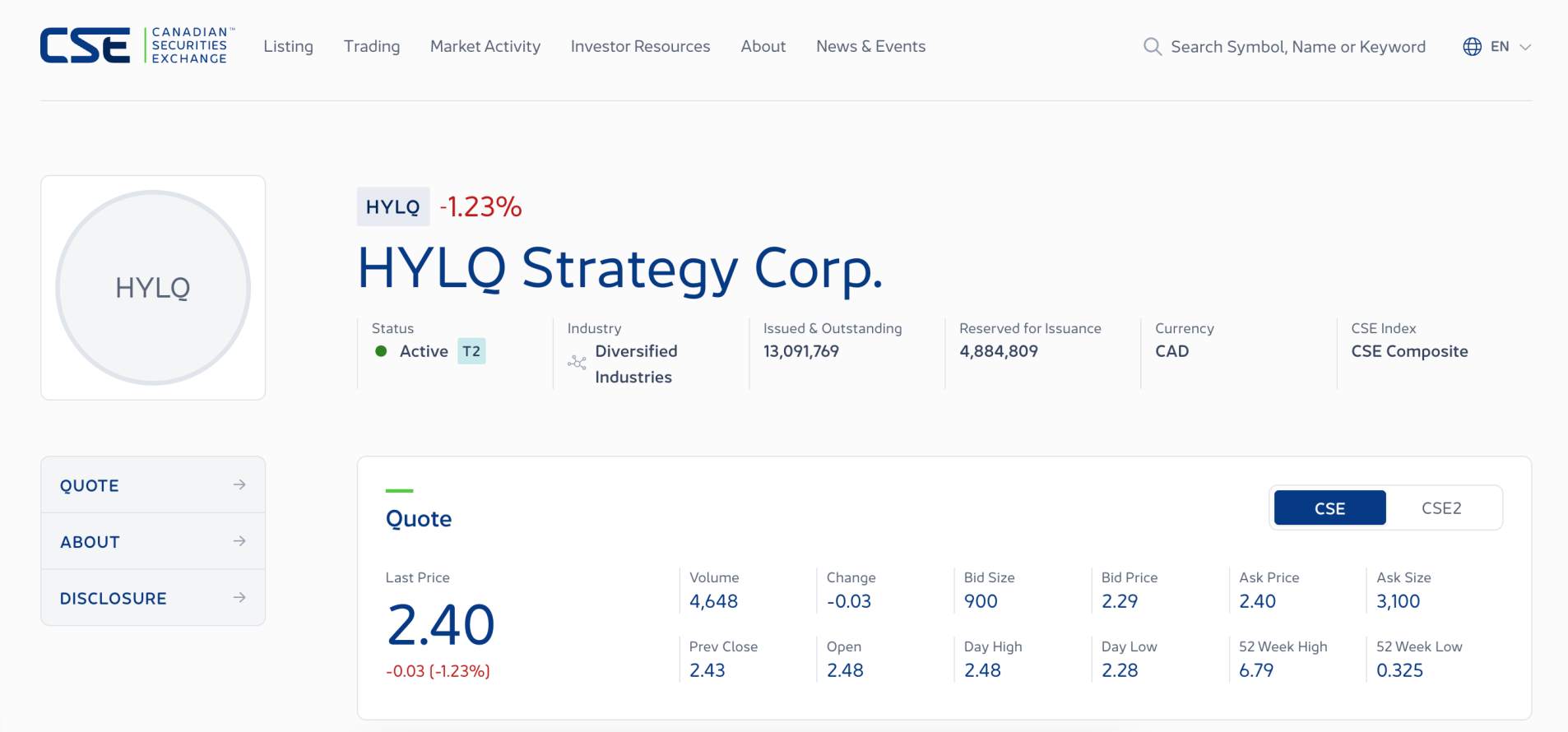1568x732 pixels.
Task: Click the search magnifier icon
Action: [x=1153, y=47]
